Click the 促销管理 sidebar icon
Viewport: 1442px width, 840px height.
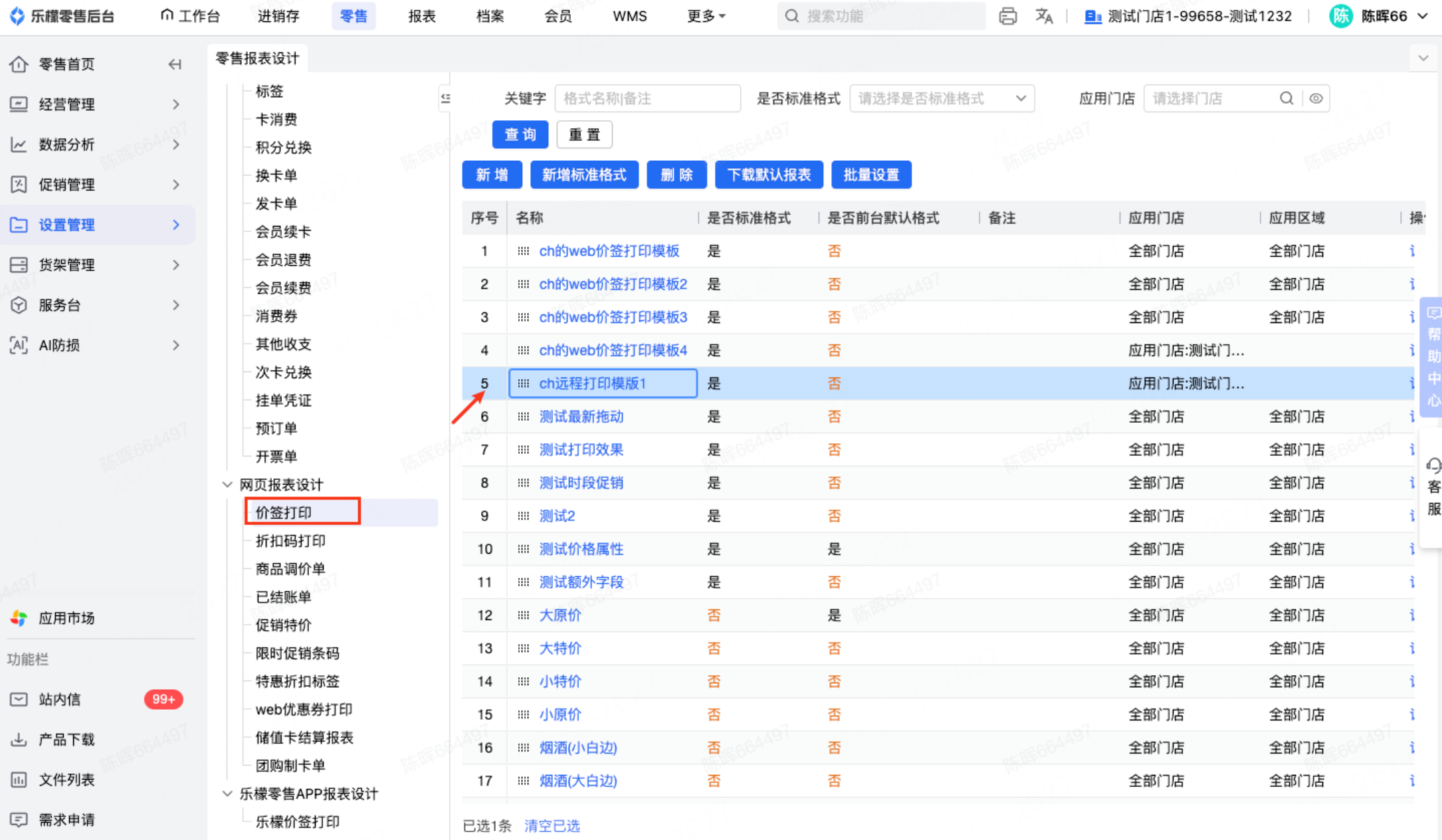19,185
